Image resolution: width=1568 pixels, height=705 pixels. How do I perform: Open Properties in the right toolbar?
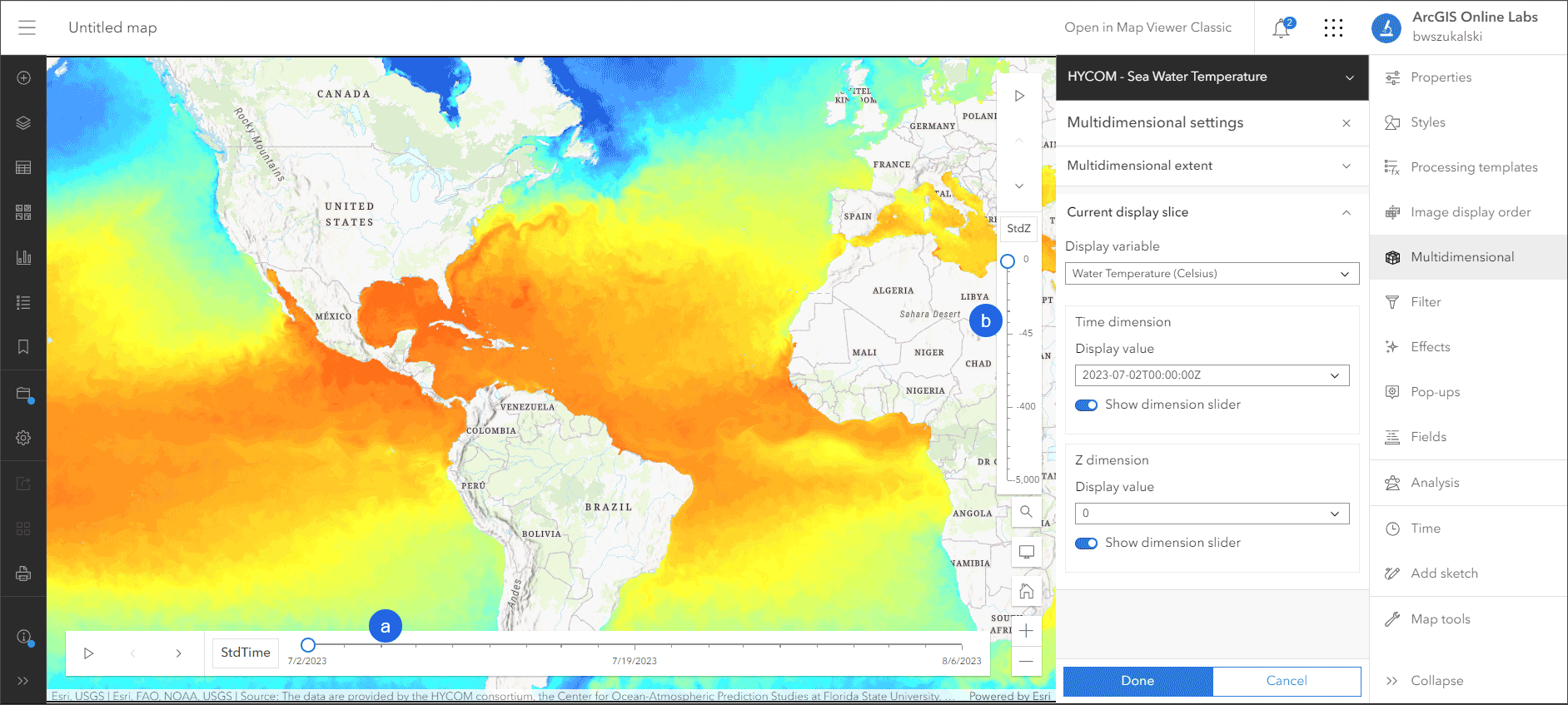click(x=1469, y=77)
